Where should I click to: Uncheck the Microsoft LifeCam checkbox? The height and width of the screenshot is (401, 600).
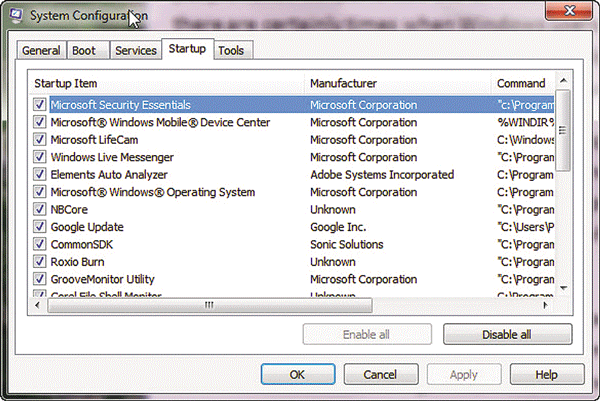(x=40, y=140)
